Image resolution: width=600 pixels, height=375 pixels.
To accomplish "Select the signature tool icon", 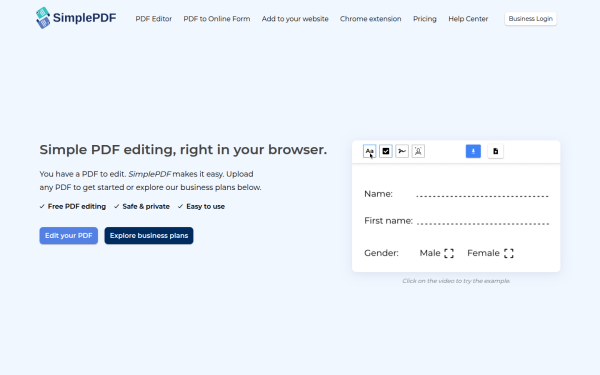I will tap(402, 151).
